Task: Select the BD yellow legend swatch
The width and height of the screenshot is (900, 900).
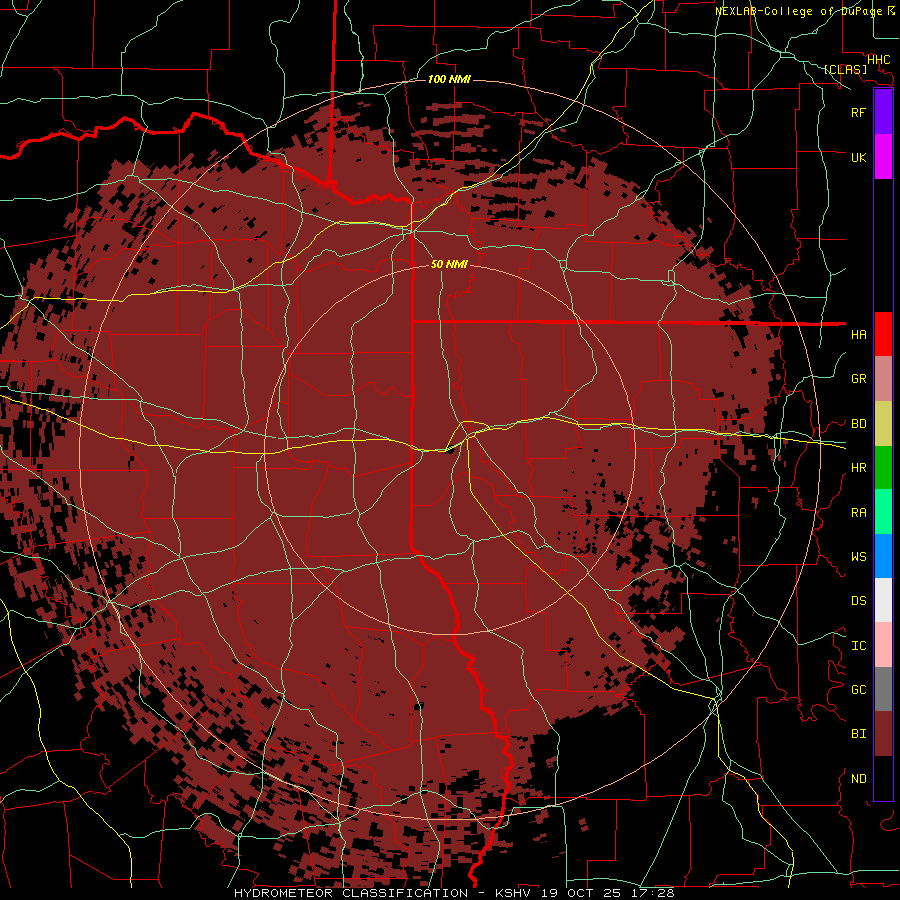Action: [x=883, y=424]
